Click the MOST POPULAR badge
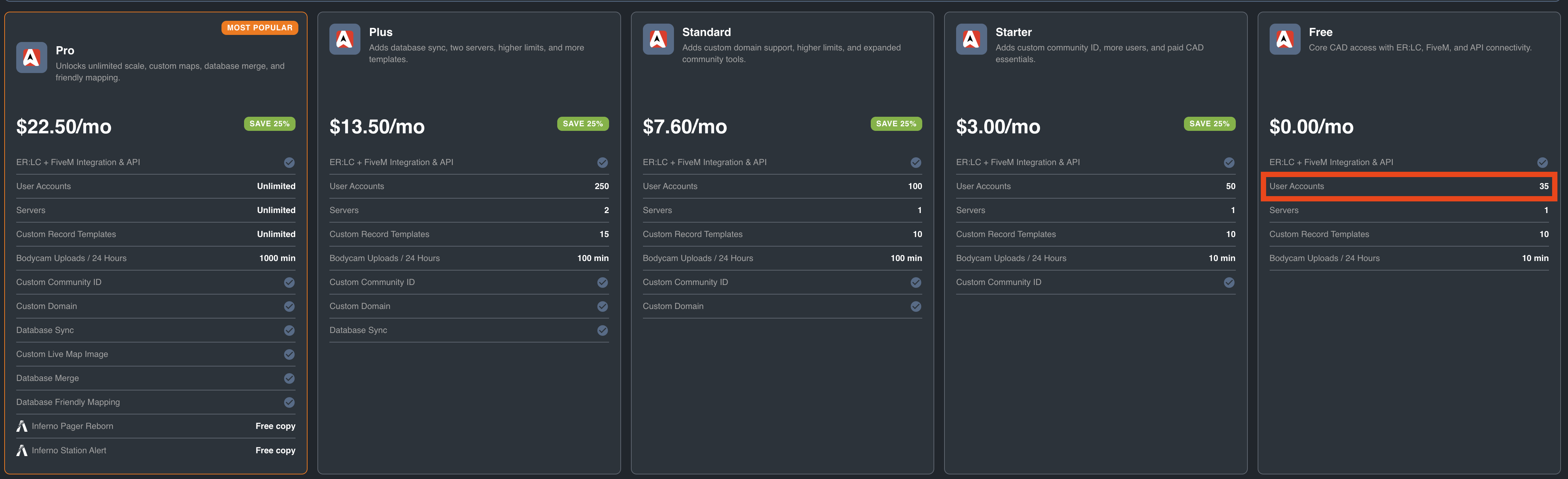 pyautogui.click(x=260, y=28)
